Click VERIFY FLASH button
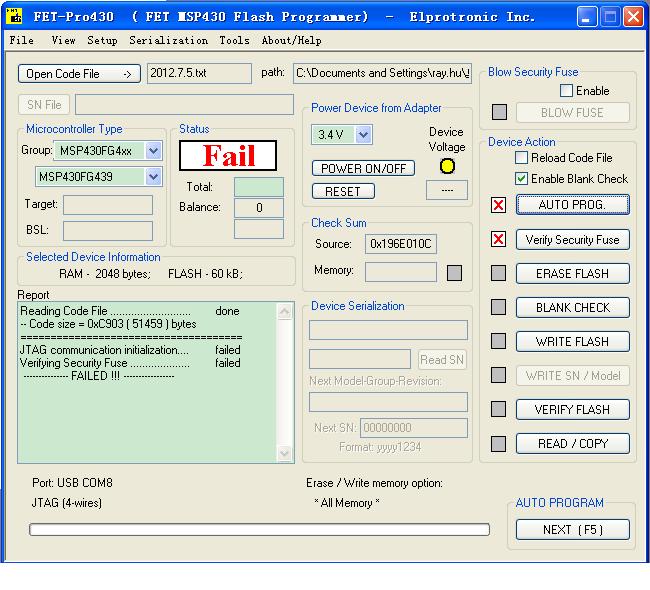This screenshot has width=650, height=590. click(x=572, y=410)
